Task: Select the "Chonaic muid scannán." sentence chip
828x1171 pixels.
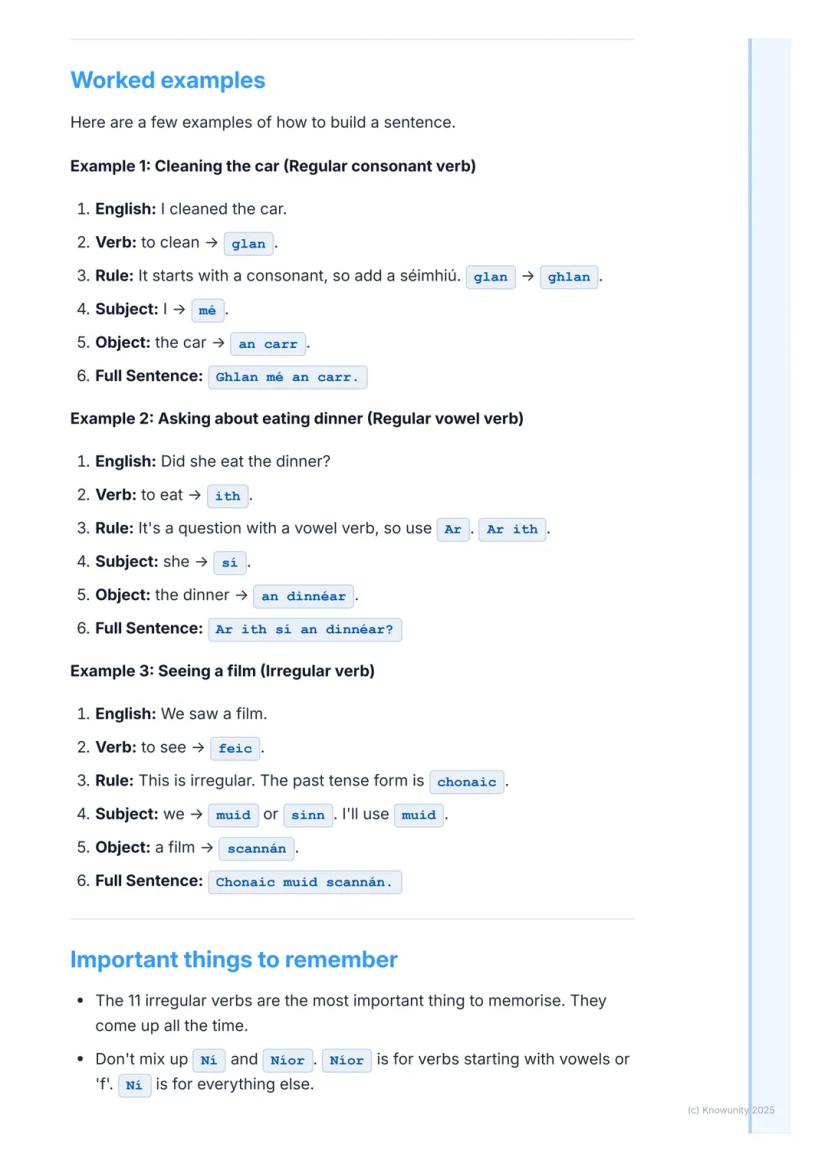Action: (304, 882)
